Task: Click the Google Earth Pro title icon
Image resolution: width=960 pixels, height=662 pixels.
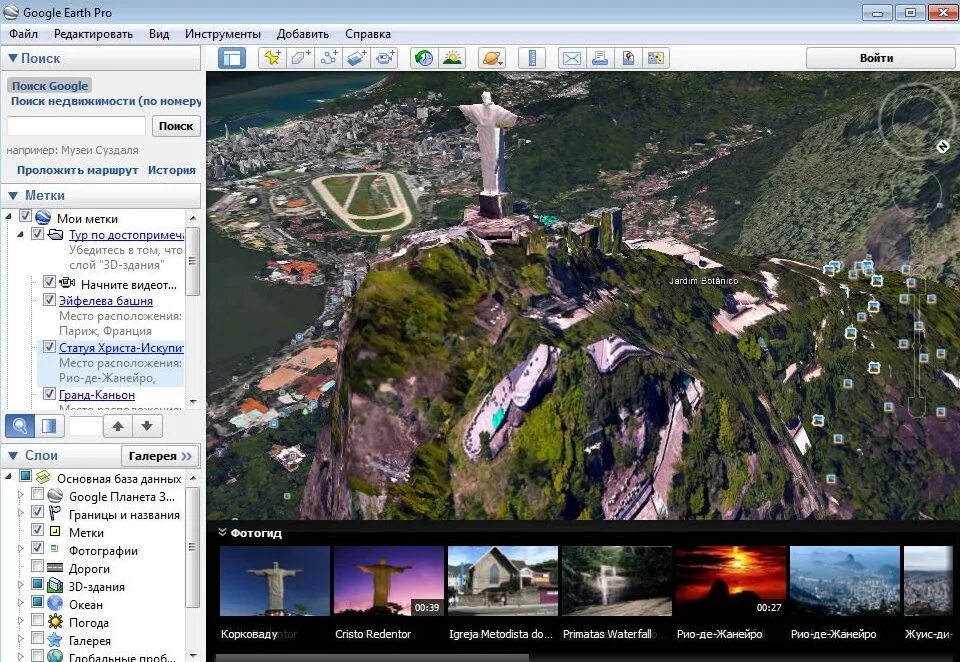Action: point(10,12)
